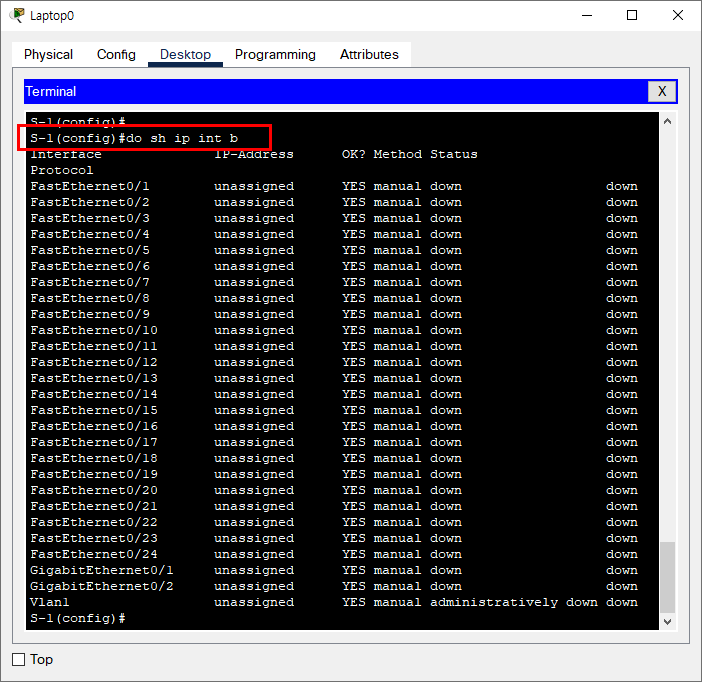
Task: Go to the Attributes tab
Action: tap(369, 55)
